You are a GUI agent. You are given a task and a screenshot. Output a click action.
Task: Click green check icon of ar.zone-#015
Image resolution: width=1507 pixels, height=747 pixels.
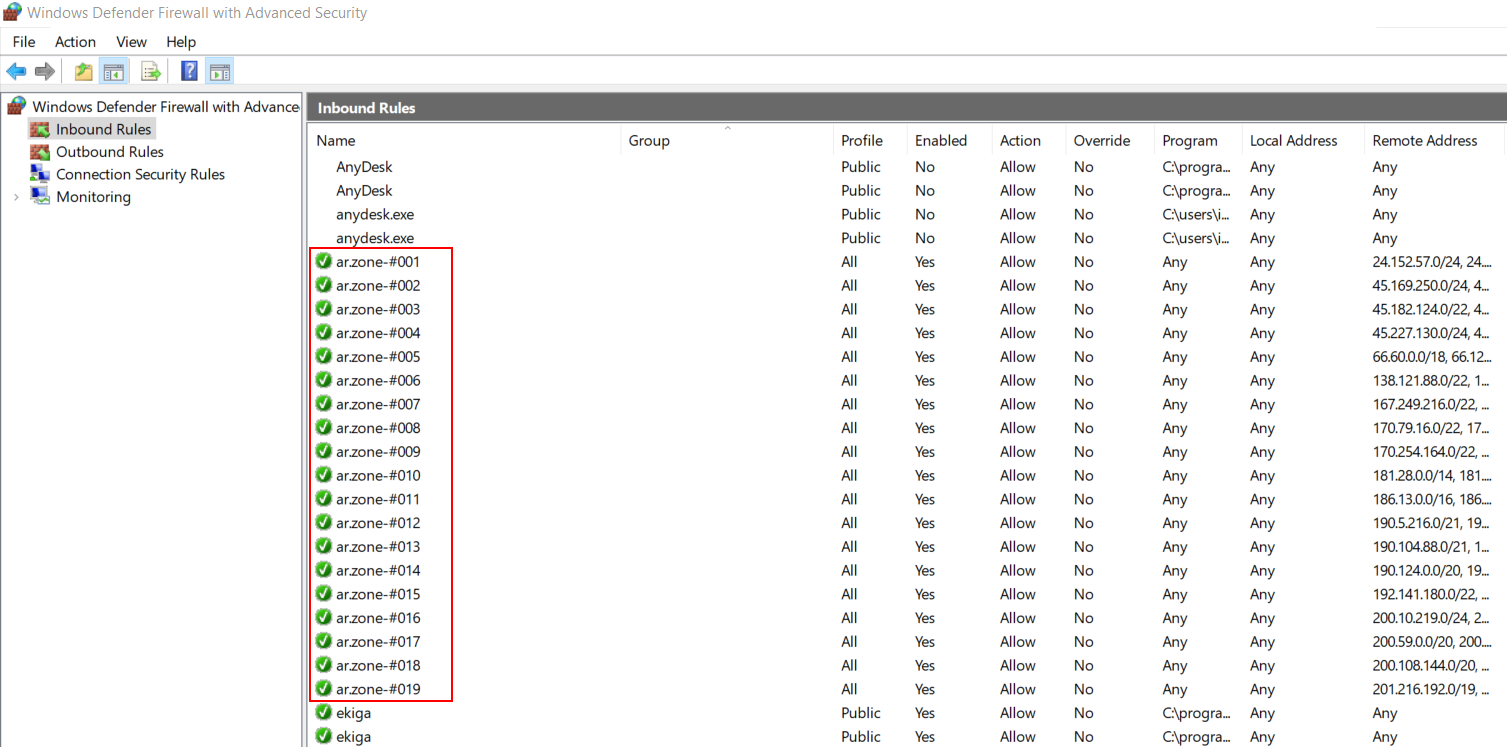tap(324, 594)
